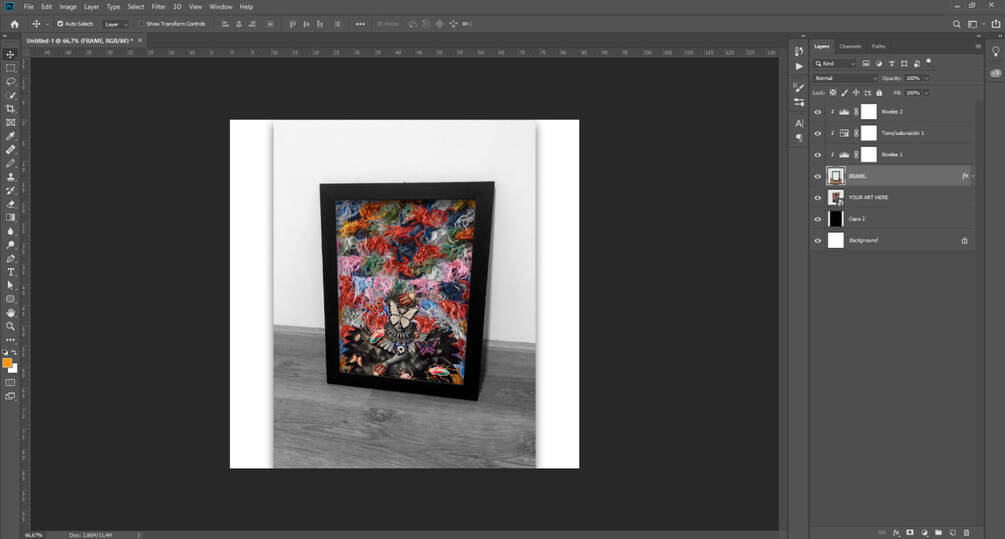Hide the Niveles 1 layer

coord(817,154)
